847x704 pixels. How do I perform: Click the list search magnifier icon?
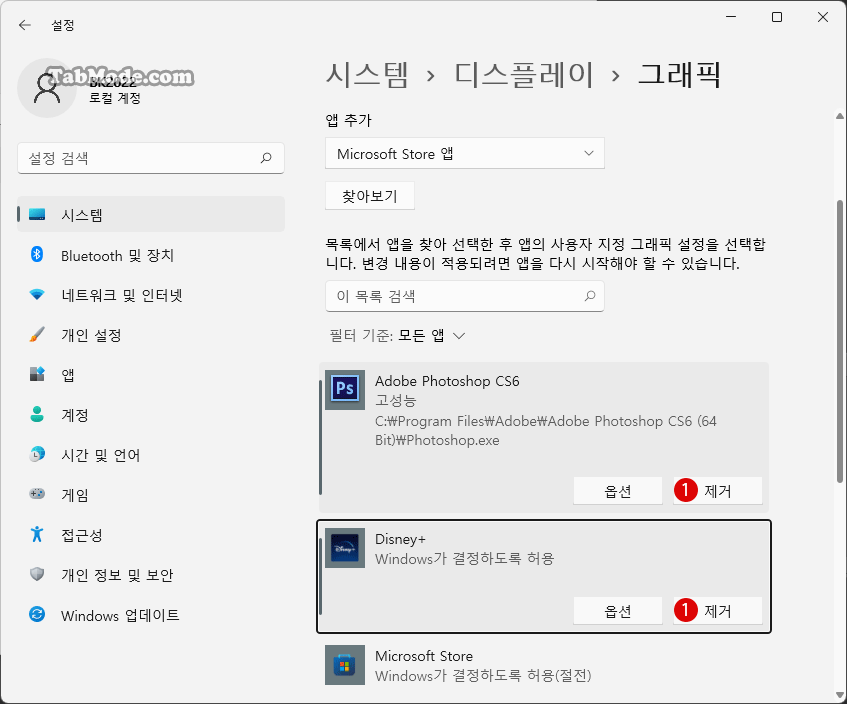[x=590, y=296]
